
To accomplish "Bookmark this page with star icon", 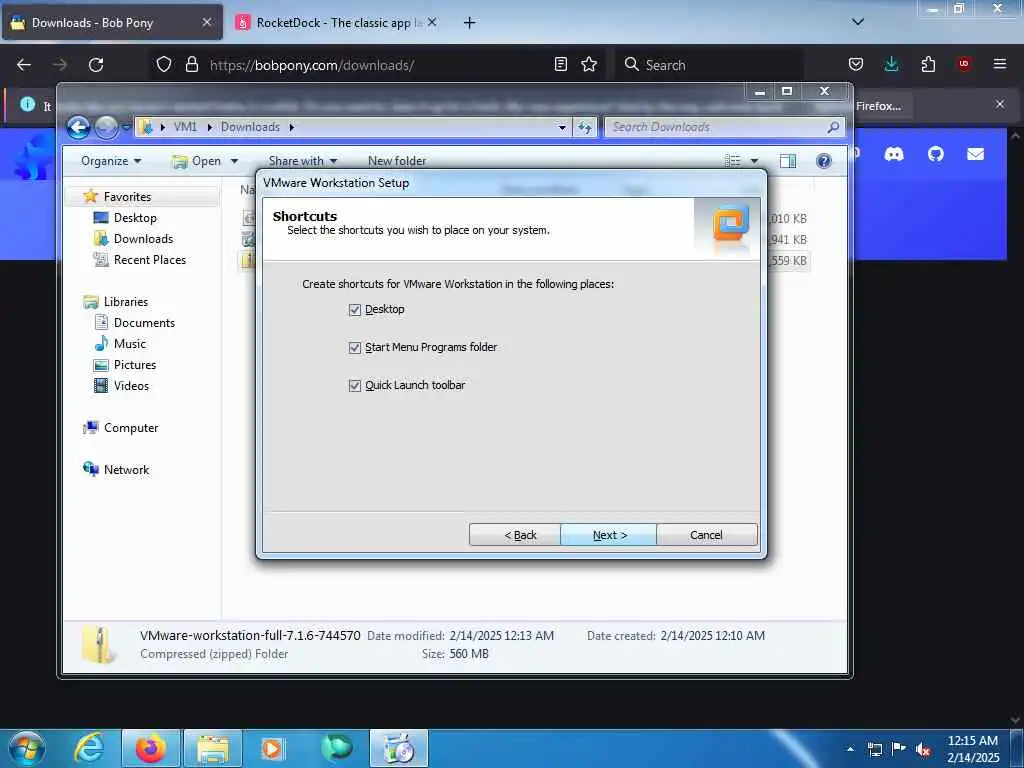I will coord(589,64).
